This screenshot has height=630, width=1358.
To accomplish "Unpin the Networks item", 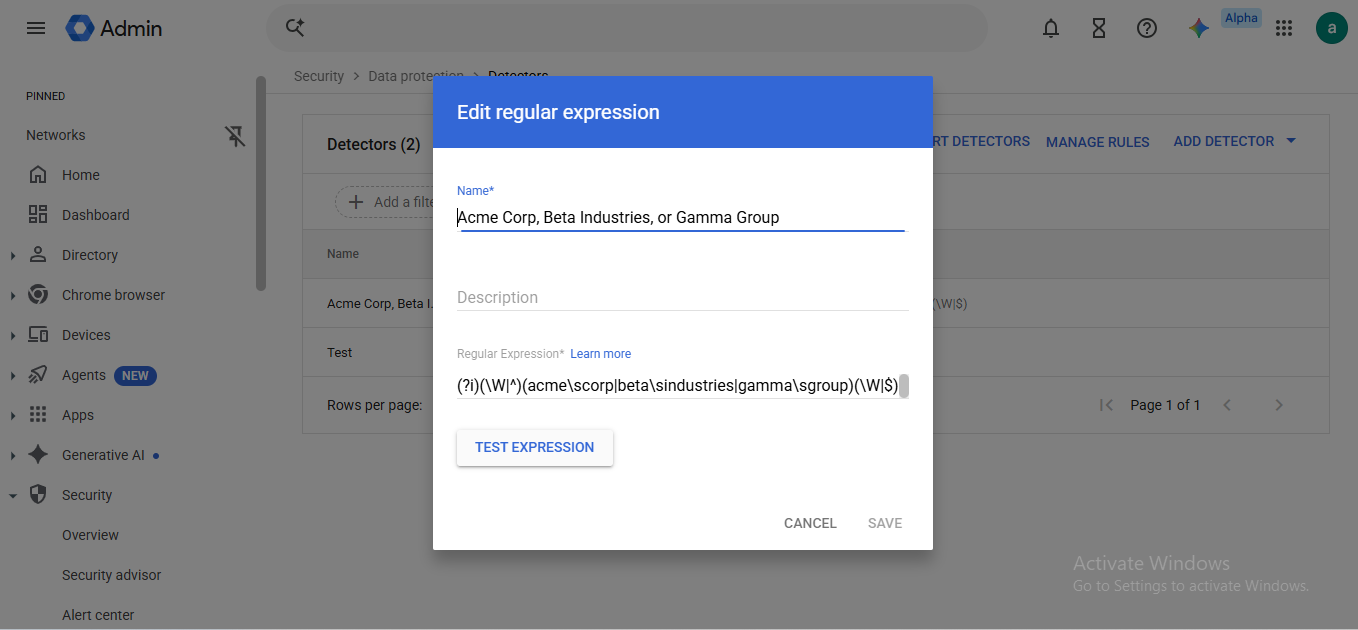I will (236, 136).
